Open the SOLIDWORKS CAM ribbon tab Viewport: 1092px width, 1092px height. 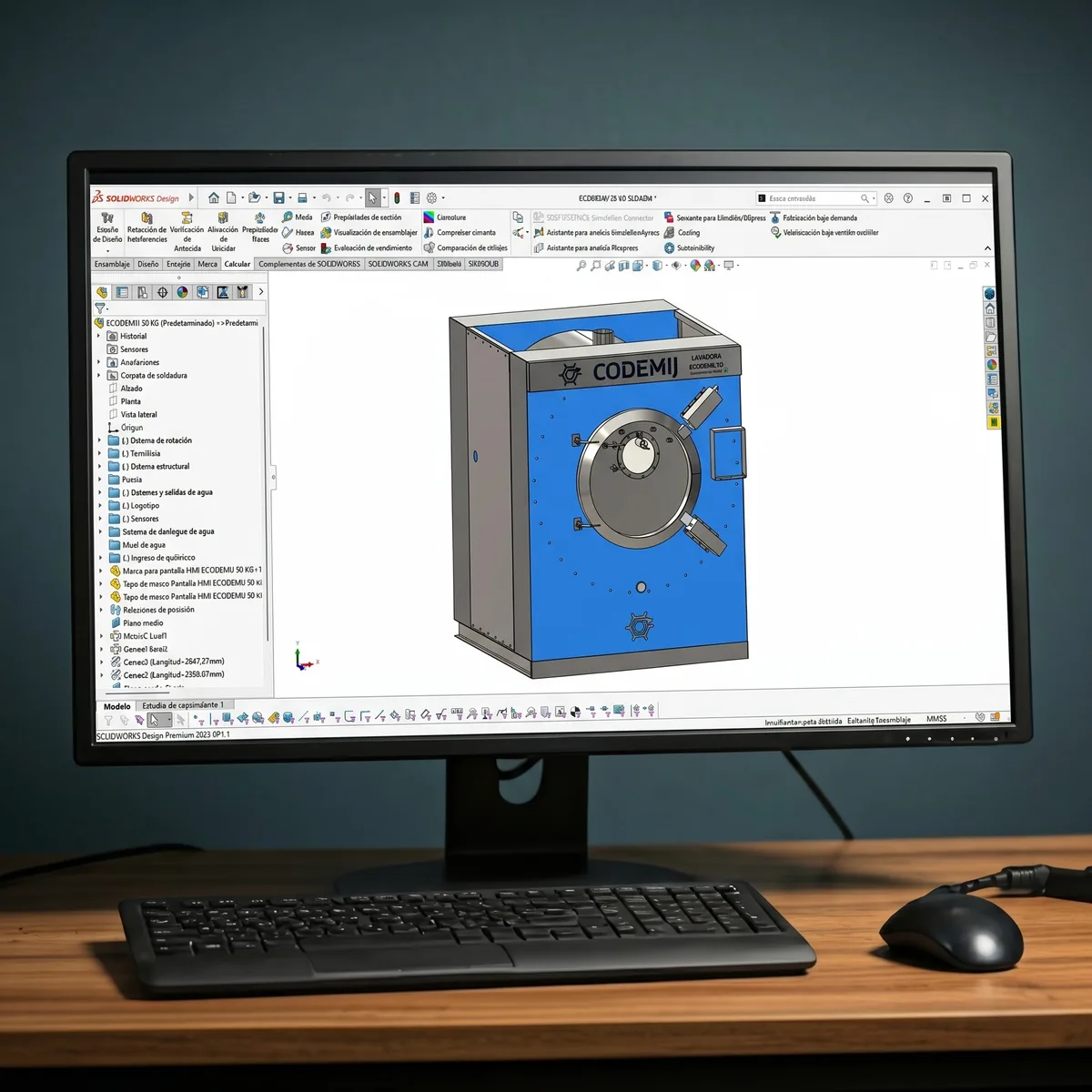[x=398, y=264]
